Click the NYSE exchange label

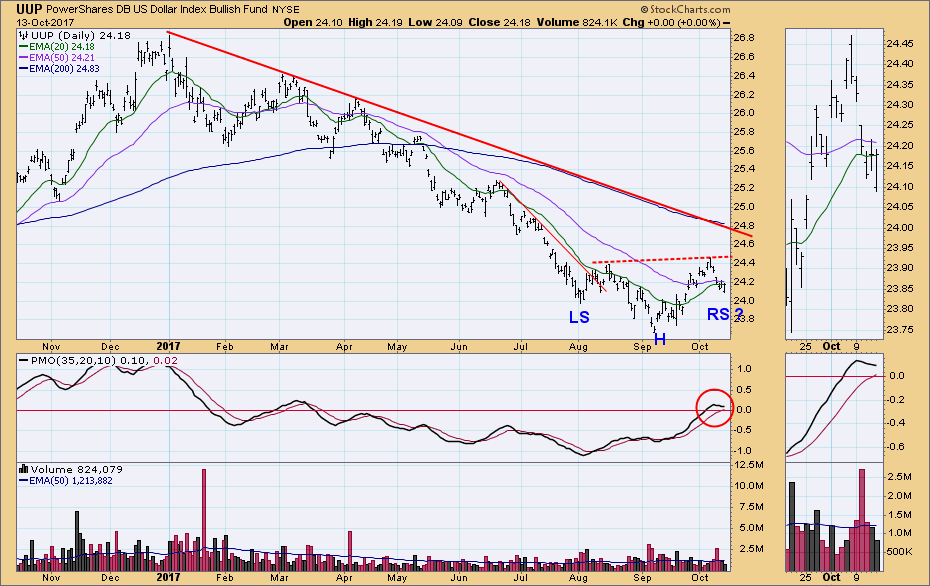286,9
